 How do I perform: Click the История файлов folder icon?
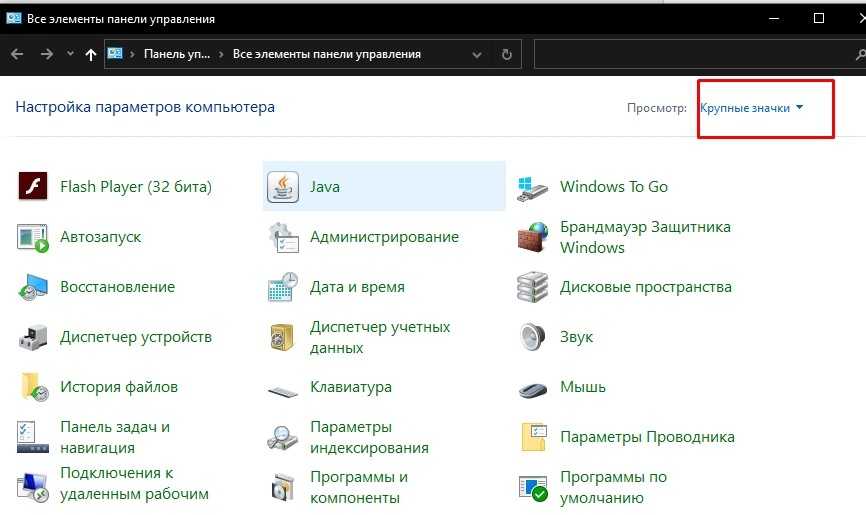pos(33,387)
